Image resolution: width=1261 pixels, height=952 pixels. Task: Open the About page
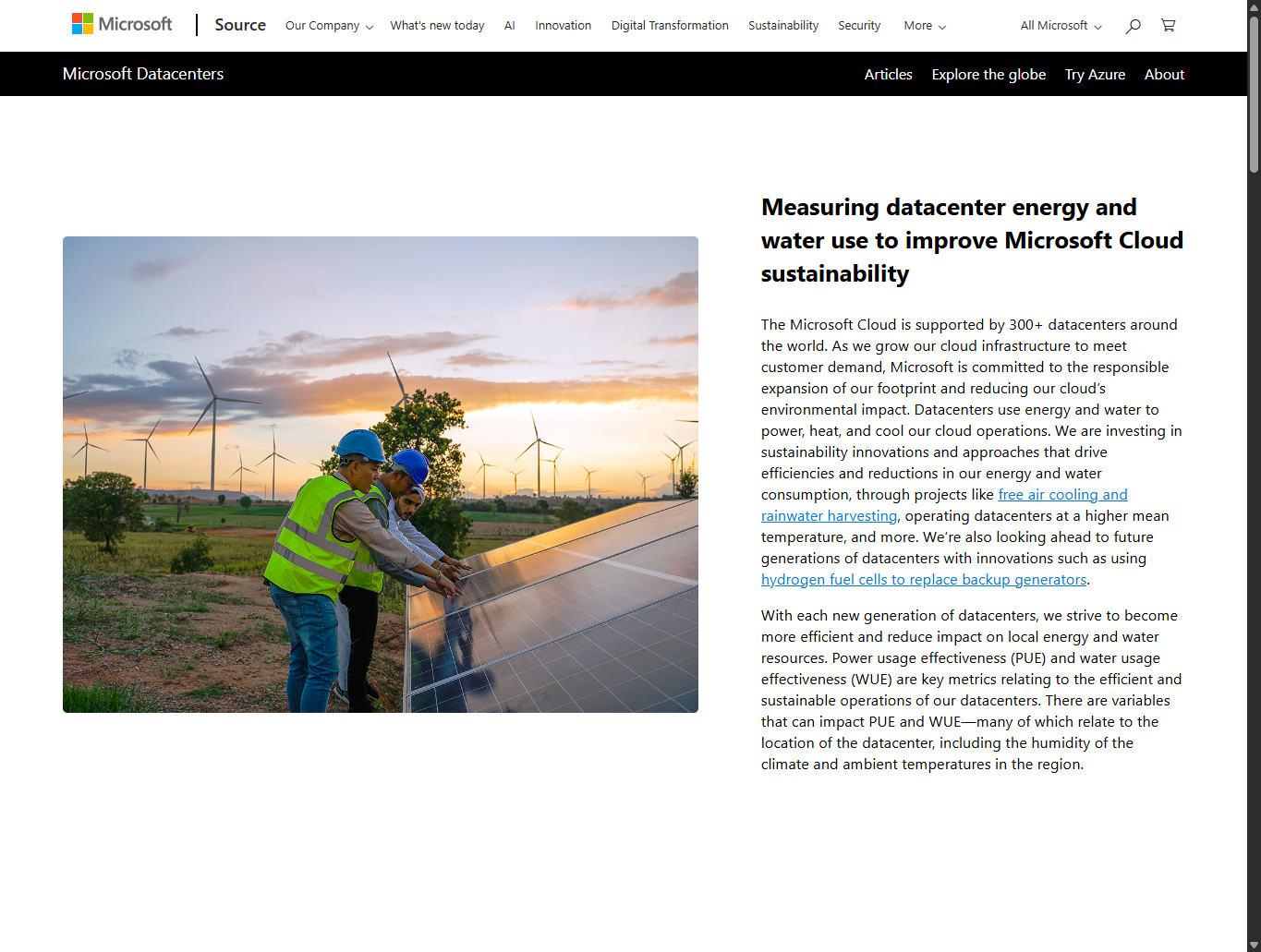click(x=1164, y=75)
